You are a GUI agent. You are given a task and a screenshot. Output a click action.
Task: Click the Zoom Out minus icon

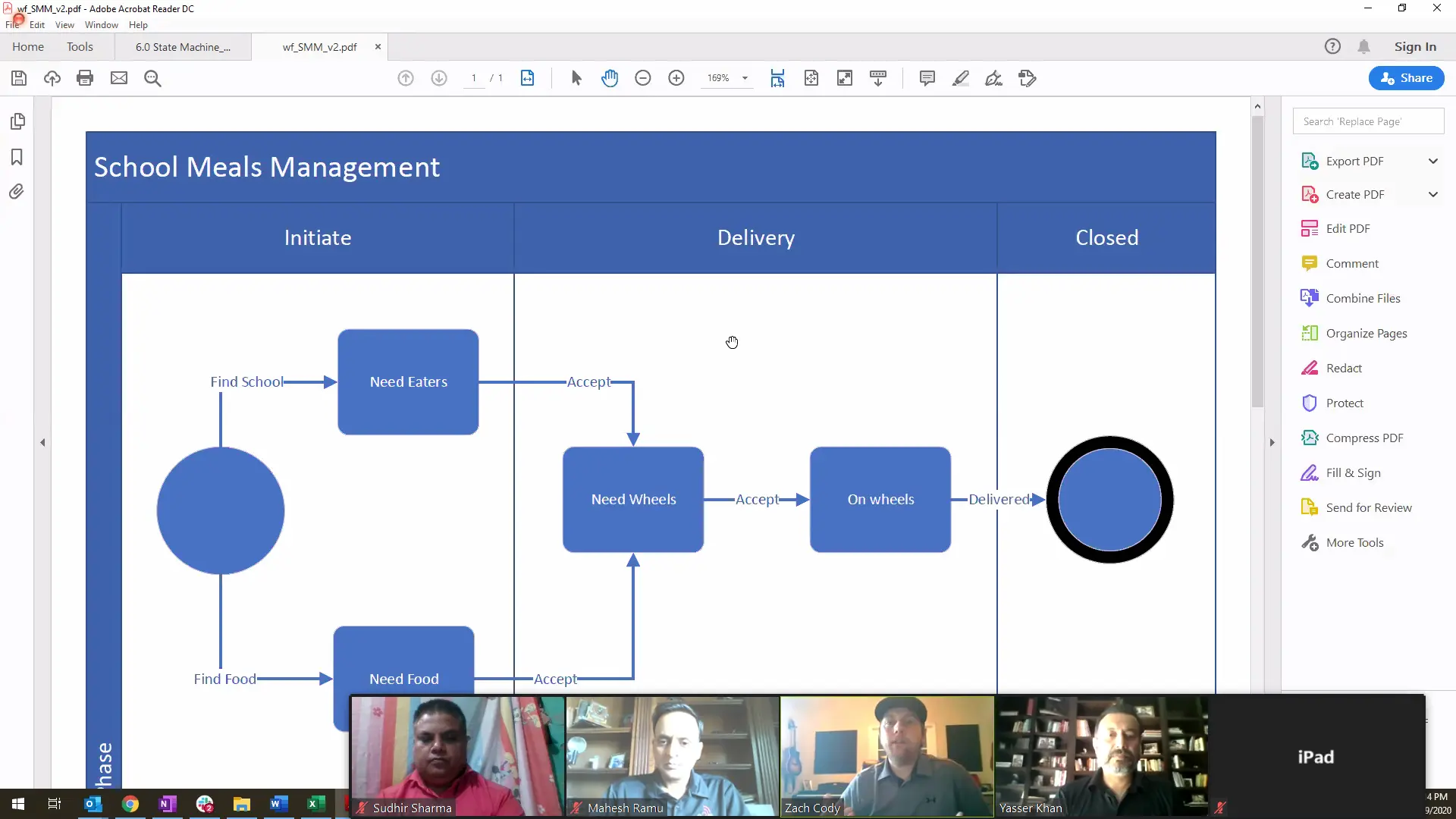[643, 78]
